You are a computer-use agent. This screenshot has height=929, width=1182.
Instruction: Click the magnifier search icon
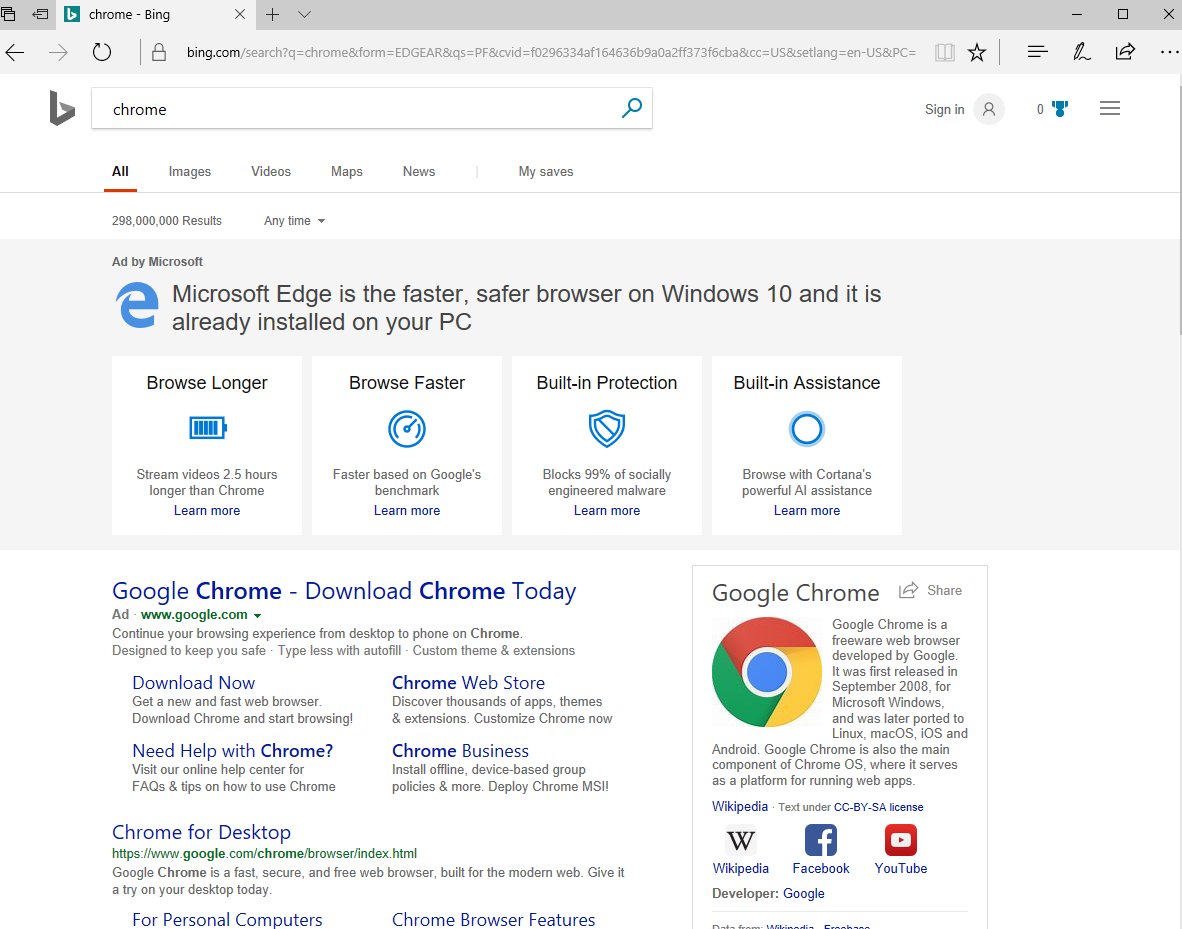(632, 108)
